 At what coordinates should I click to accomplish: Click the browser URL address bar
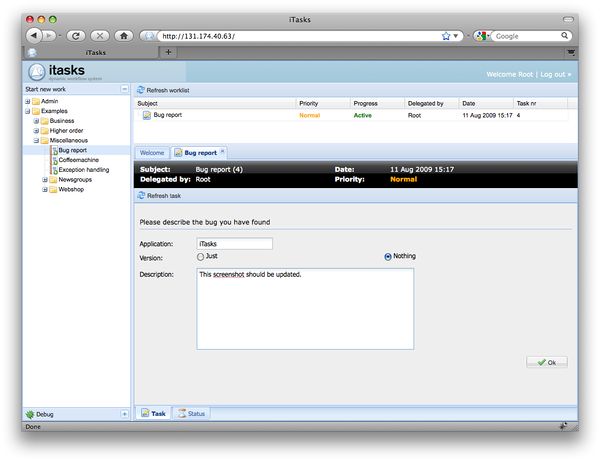coord(298,36)
